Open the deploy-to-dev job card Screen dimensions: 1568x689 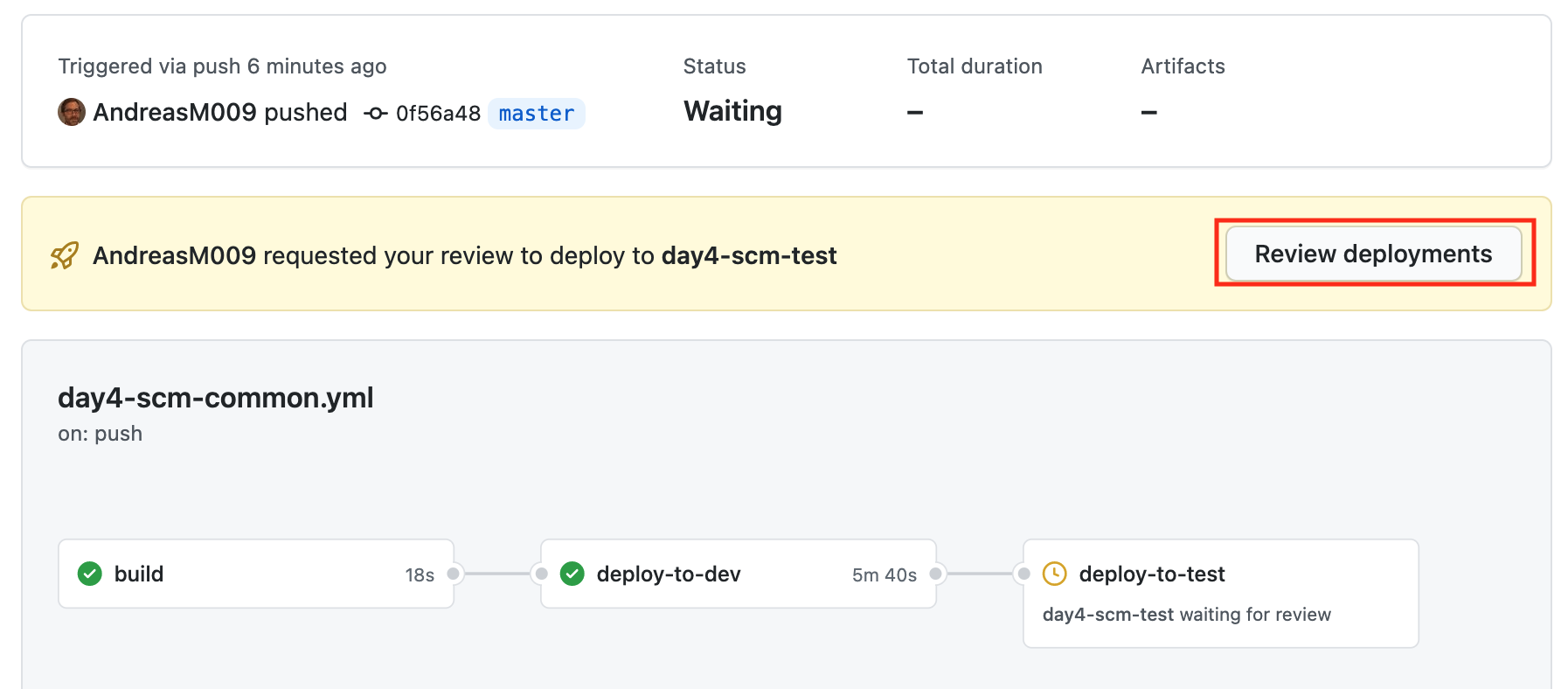[739, 574]
